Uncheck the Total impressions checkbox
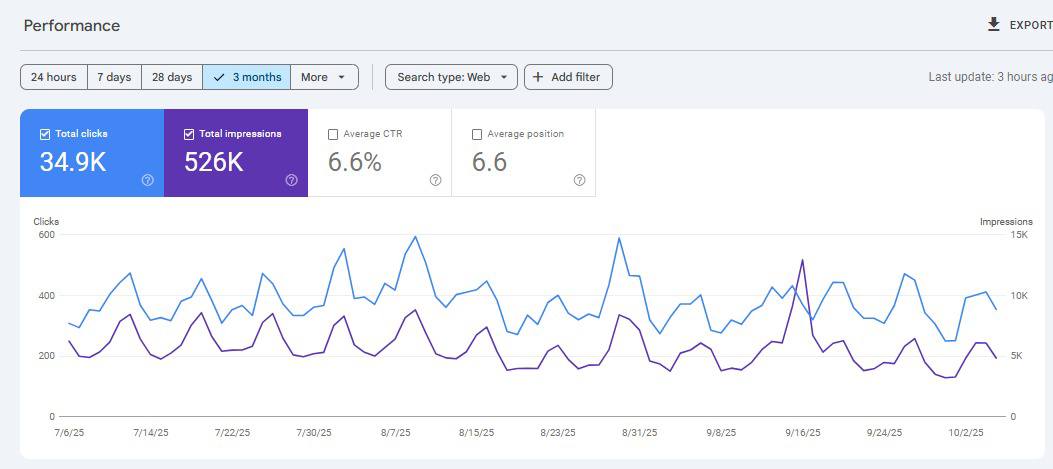1053x469 pixels. [x=189, y=134]
